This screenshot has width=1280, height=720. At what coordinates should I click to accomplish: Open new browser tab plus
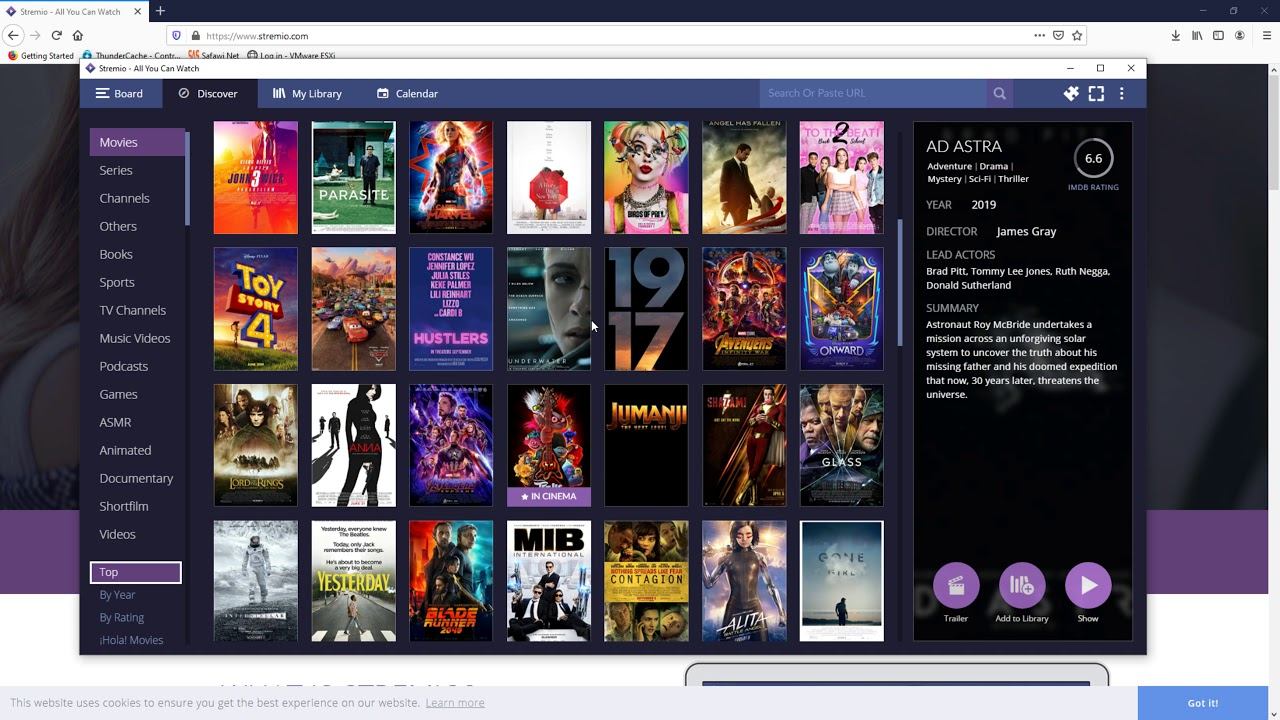click(160, 11)
